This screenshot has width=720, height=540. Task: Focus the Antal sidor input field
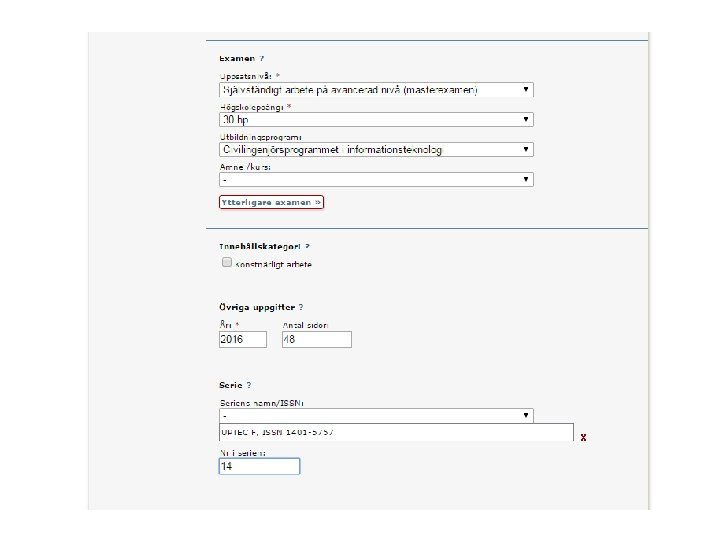click(316, 339)
